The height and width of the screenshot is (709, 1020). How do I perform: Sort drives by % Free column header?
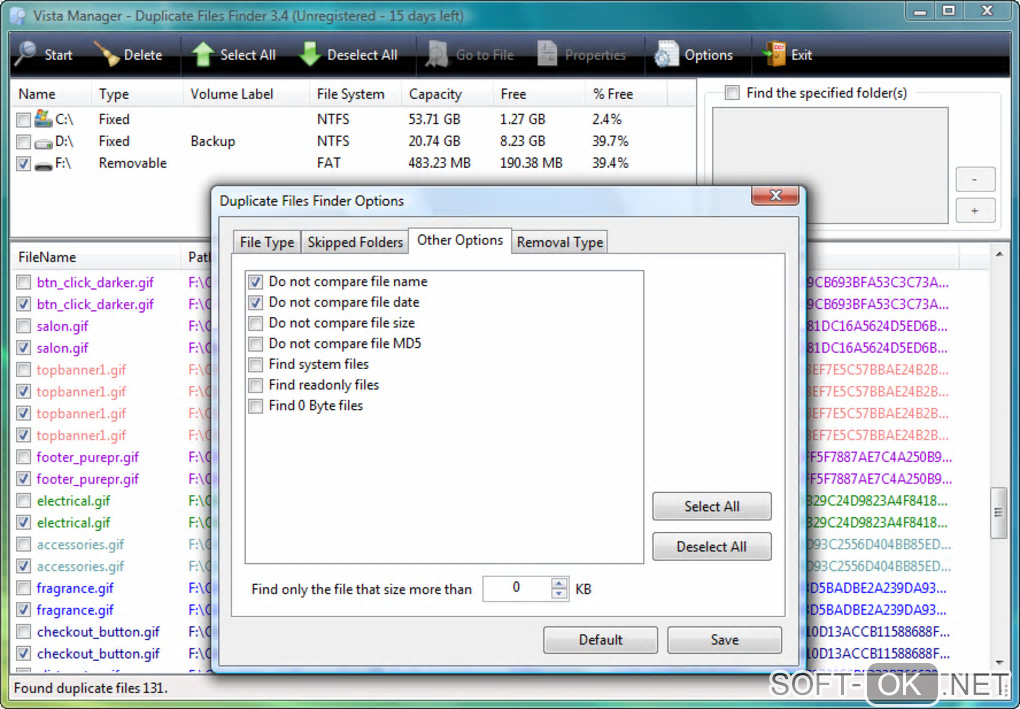pyautogui.click(x=626, y=94)
